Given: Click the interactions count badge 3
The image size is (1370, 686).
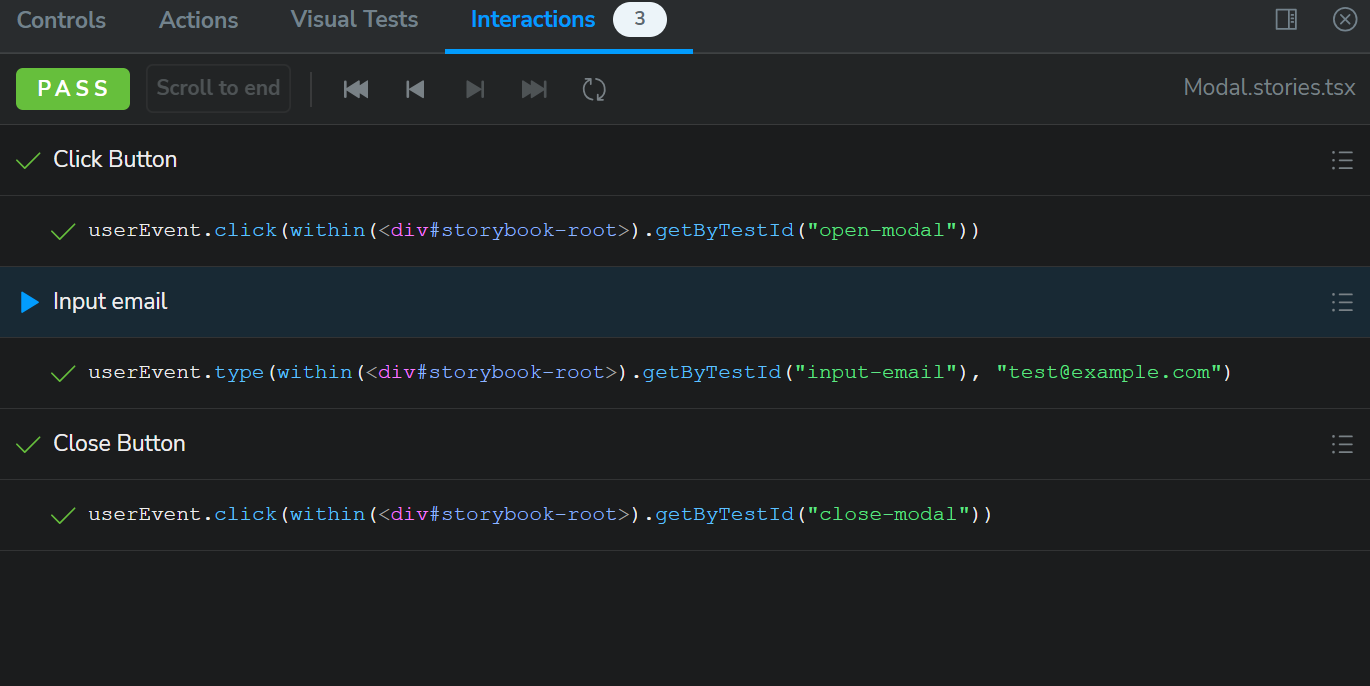Looking at the screenshot, I should coord(640,19).
